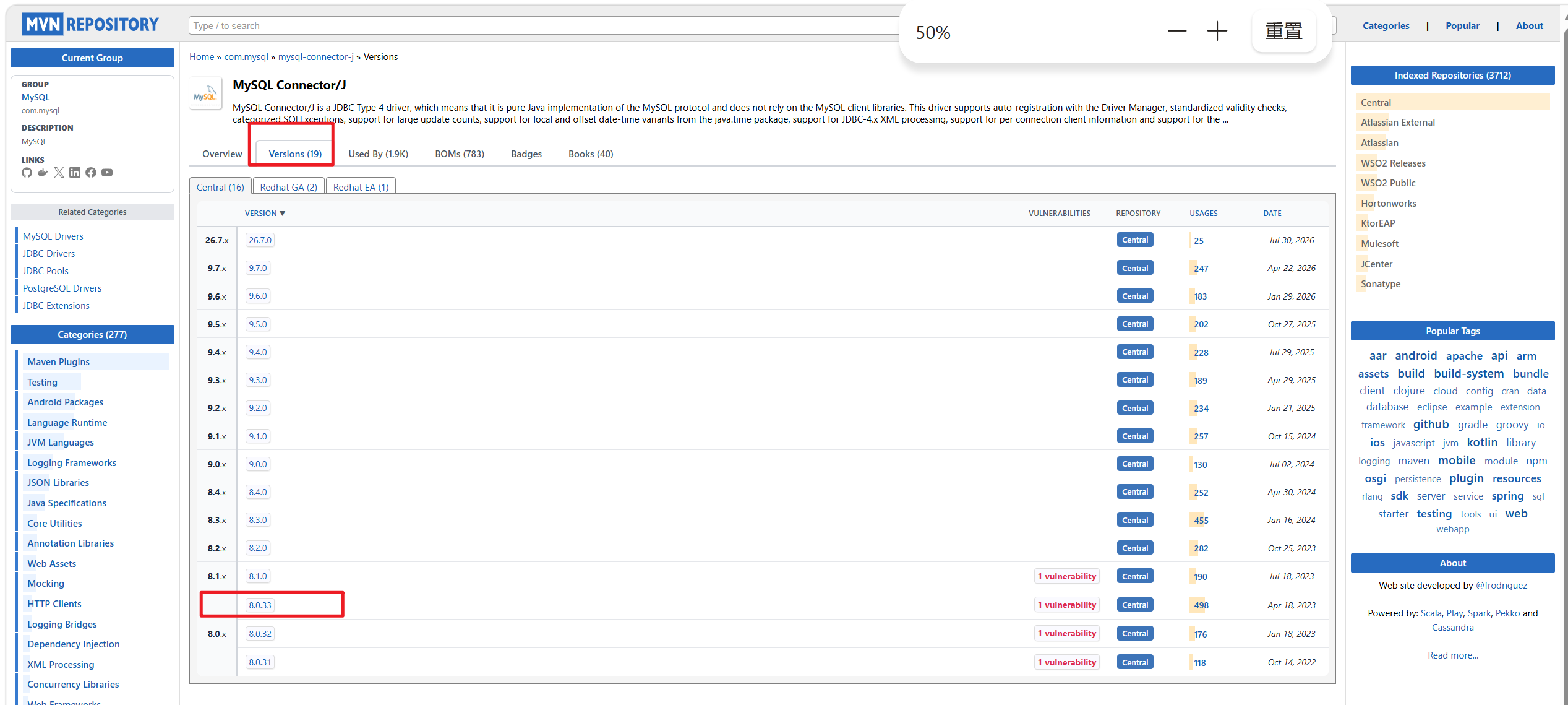Open version 9.4.0

258,352
